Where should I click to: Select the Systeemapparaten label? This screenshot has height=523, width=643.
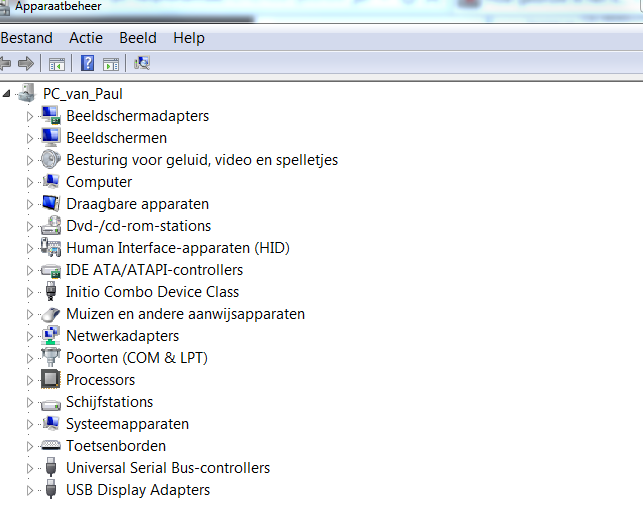coord(128,424)
